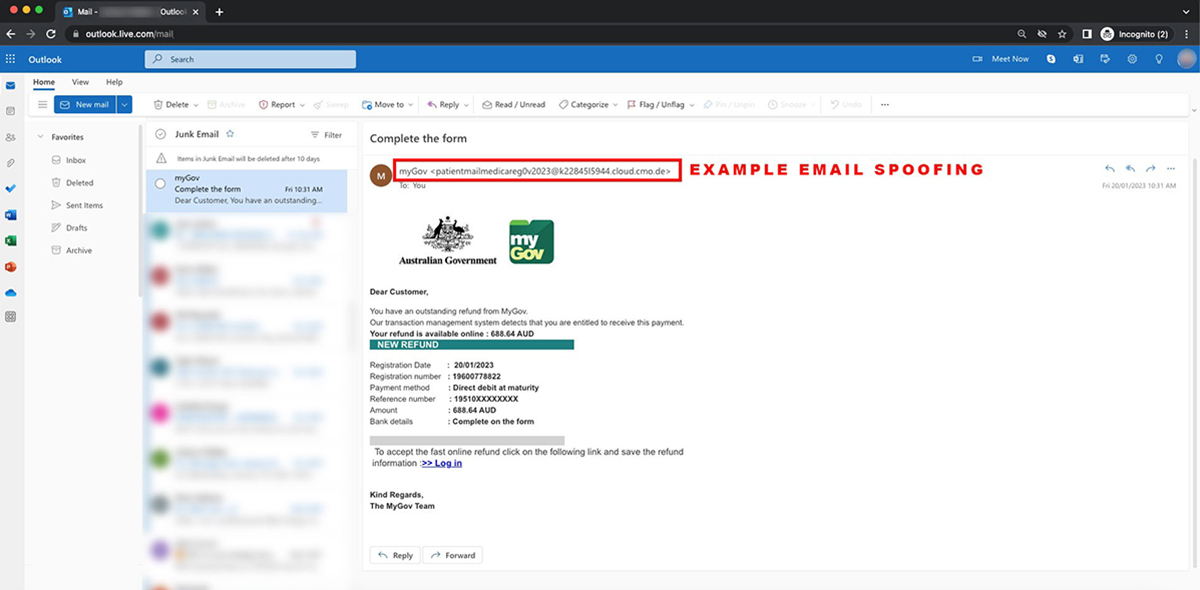This screenshot has width=1200, height=590.
Task: Add Junk Email folder to Favorites star
Action: tap(230, 134)
